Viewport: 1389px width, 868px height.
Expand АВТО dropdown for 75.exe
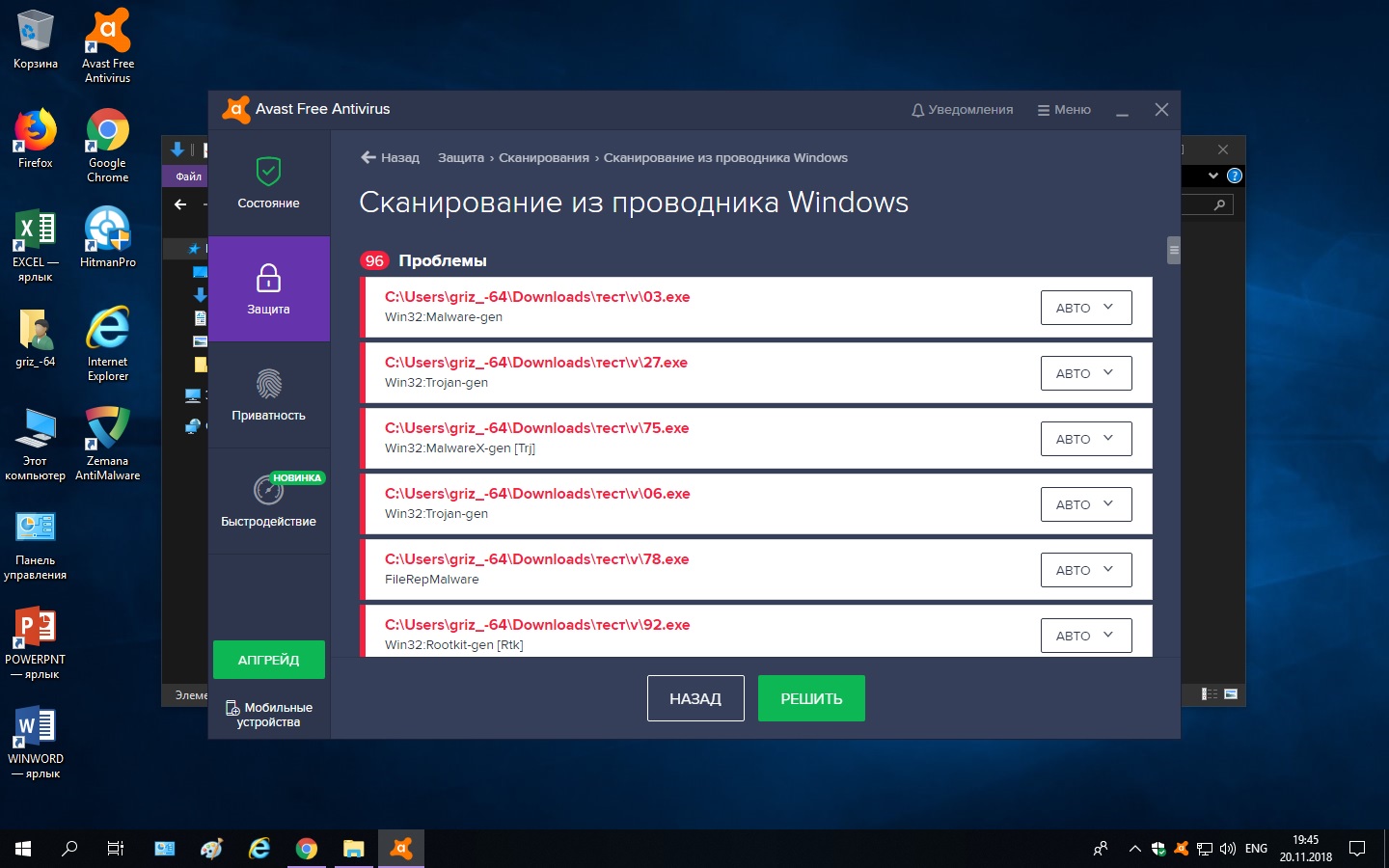pos(1086,439)
